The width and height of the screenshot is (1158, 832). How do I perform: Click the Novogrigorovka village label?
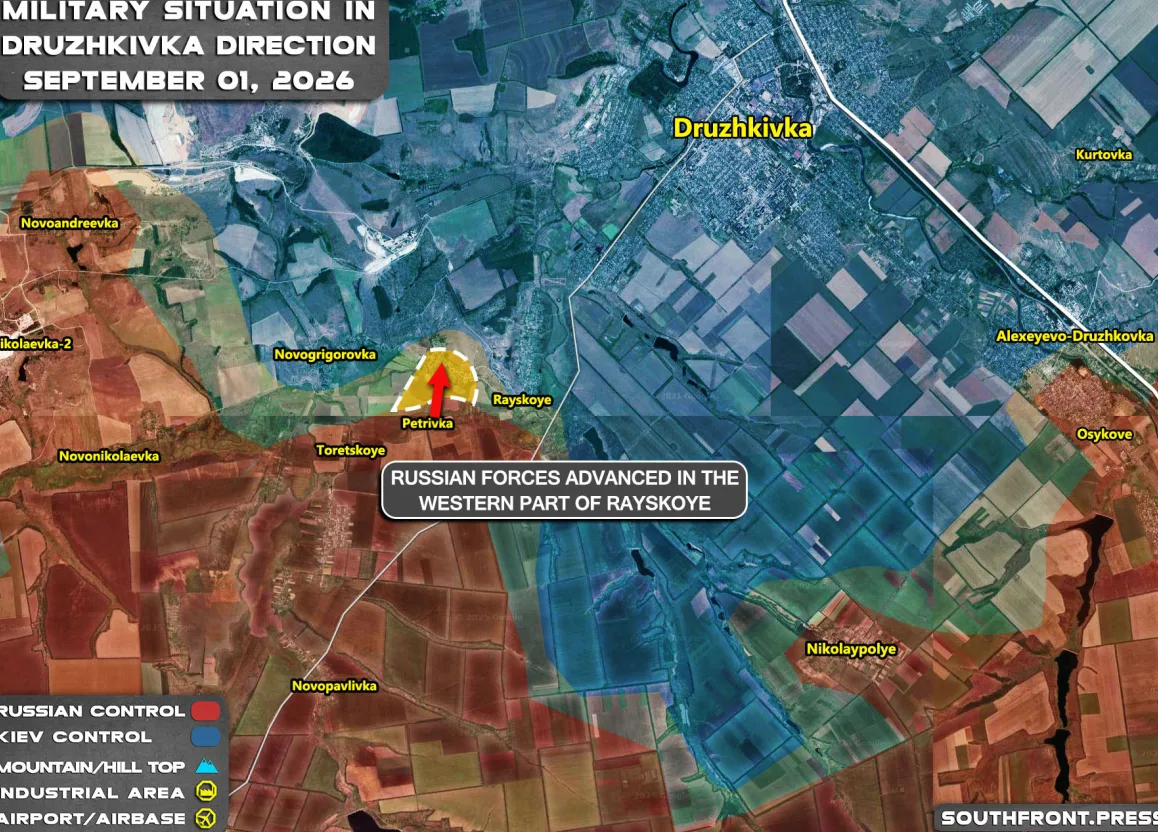(x=325, y=354)
